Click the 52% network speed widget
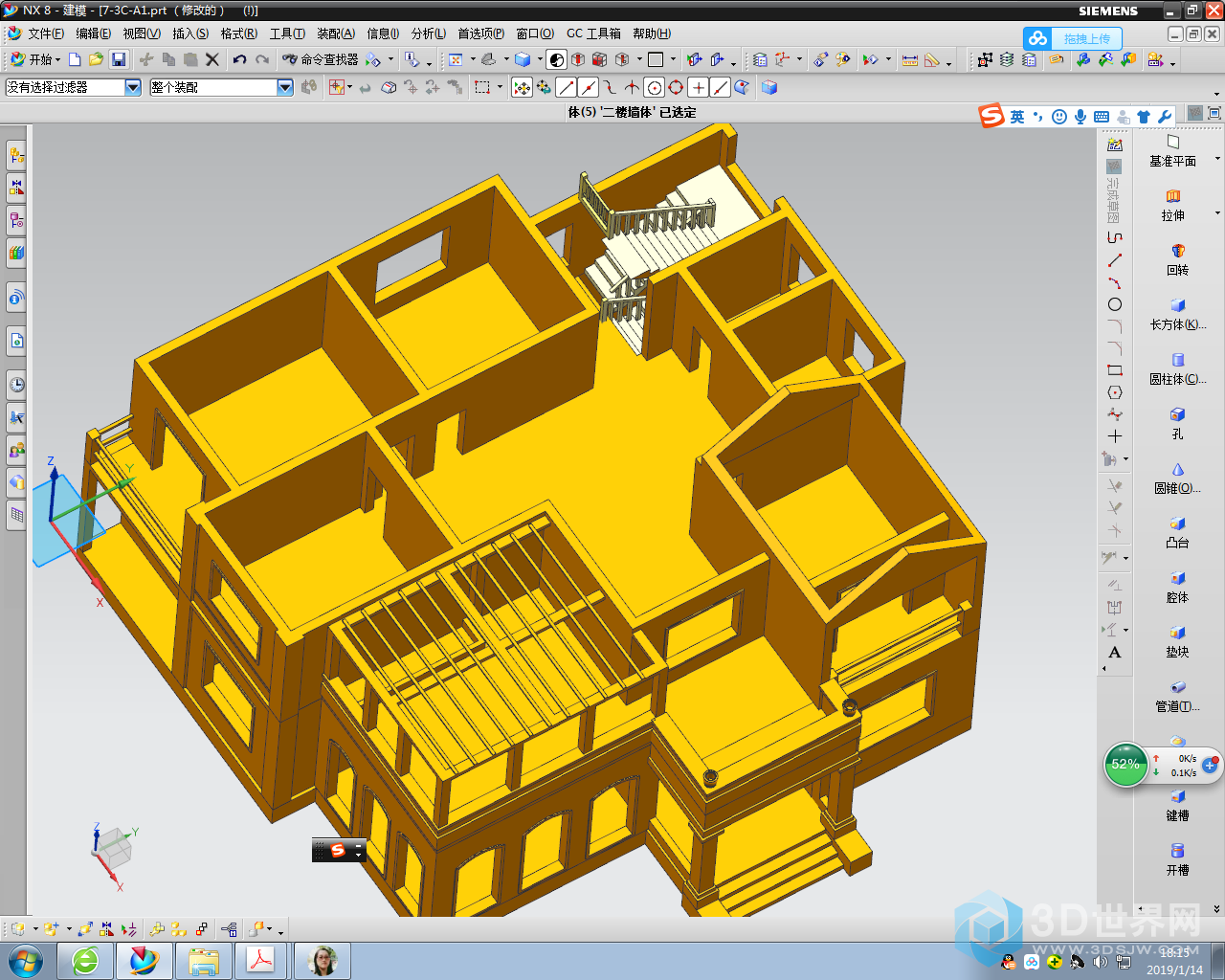This screenshot has width=1225, height=980. tap(1126, 764)
